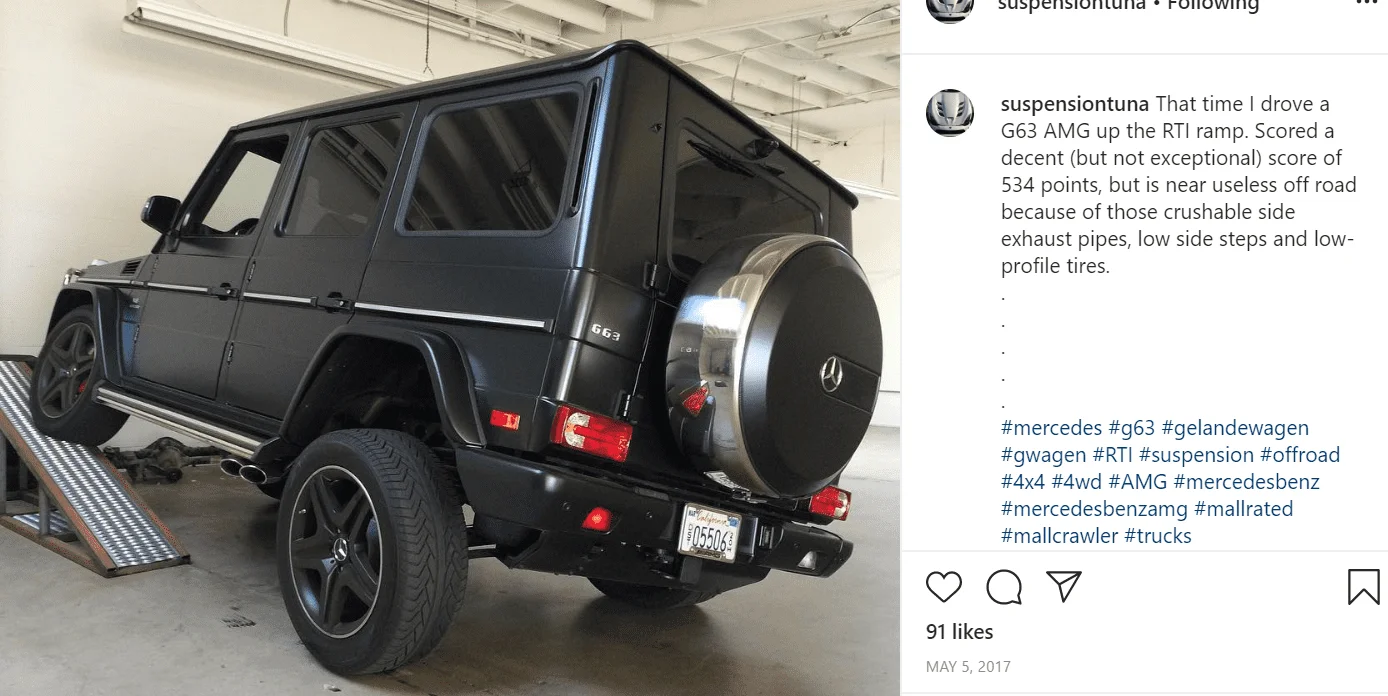
Task: Like the post with heart icon
Action: 944,586
